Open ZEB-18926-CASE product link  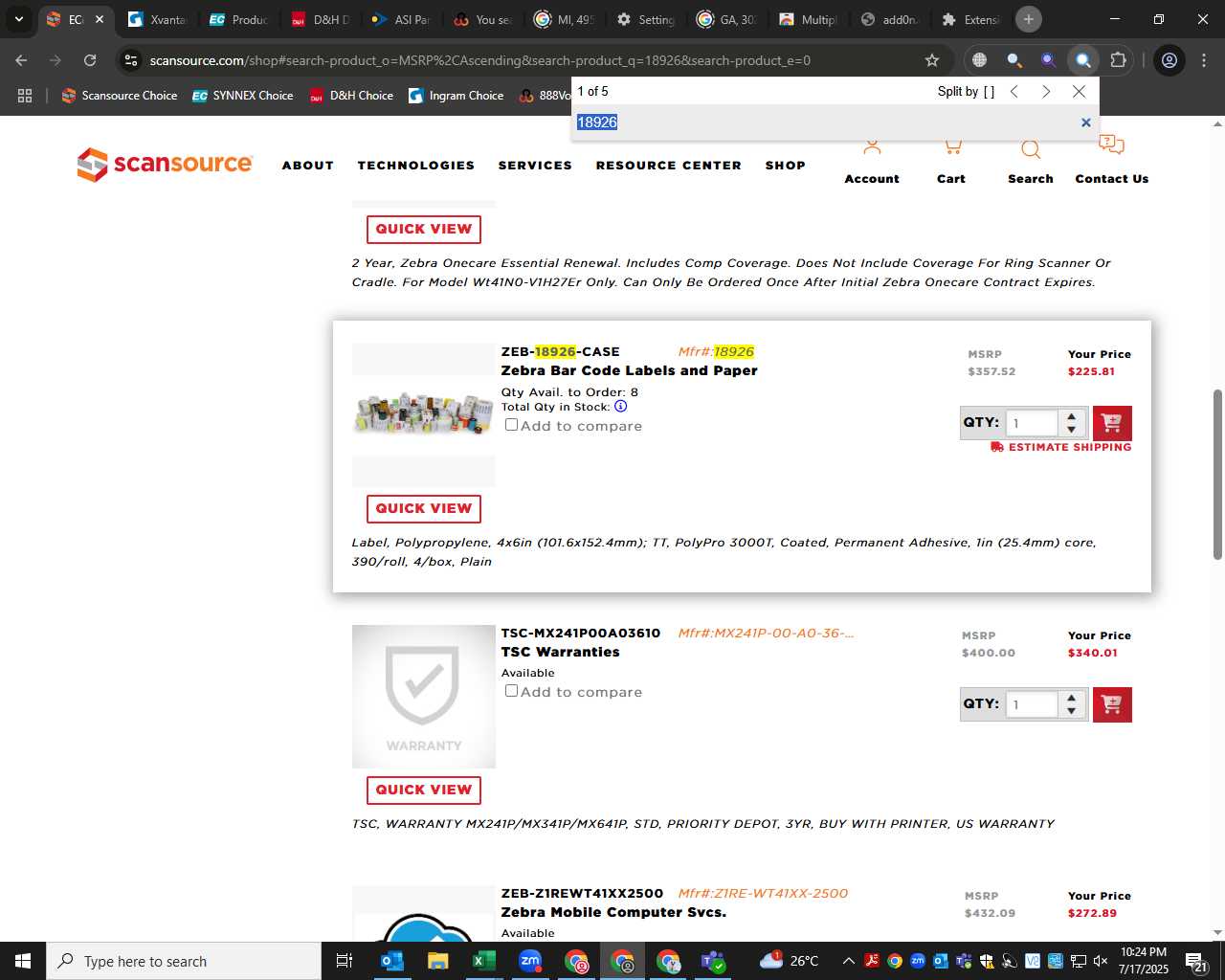[x=561, y=352]
